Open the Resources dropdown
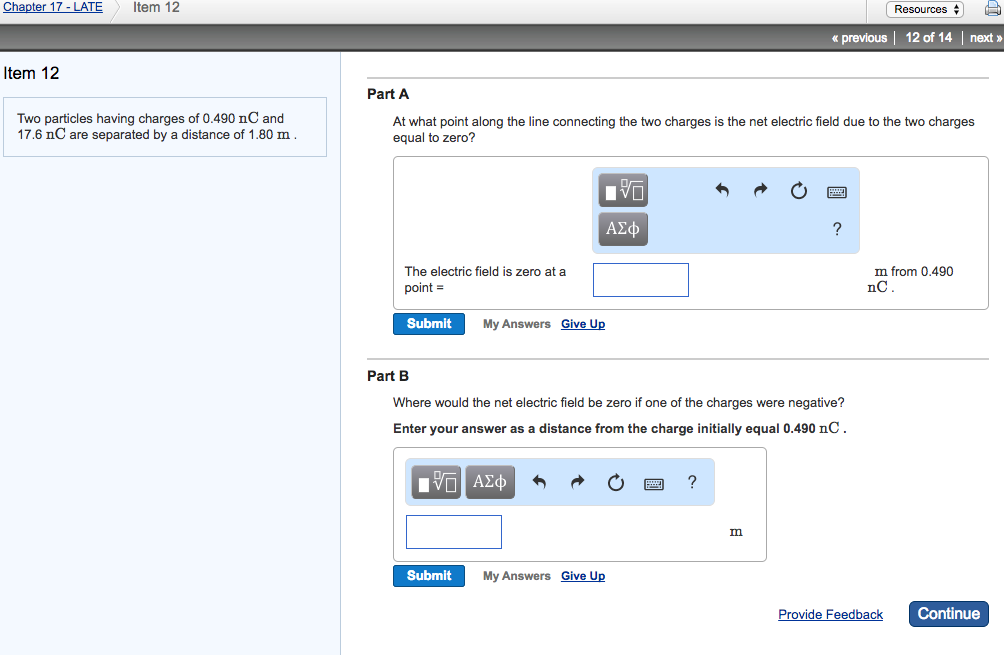Screen dimensions: 1004x655 pos(925,9)
